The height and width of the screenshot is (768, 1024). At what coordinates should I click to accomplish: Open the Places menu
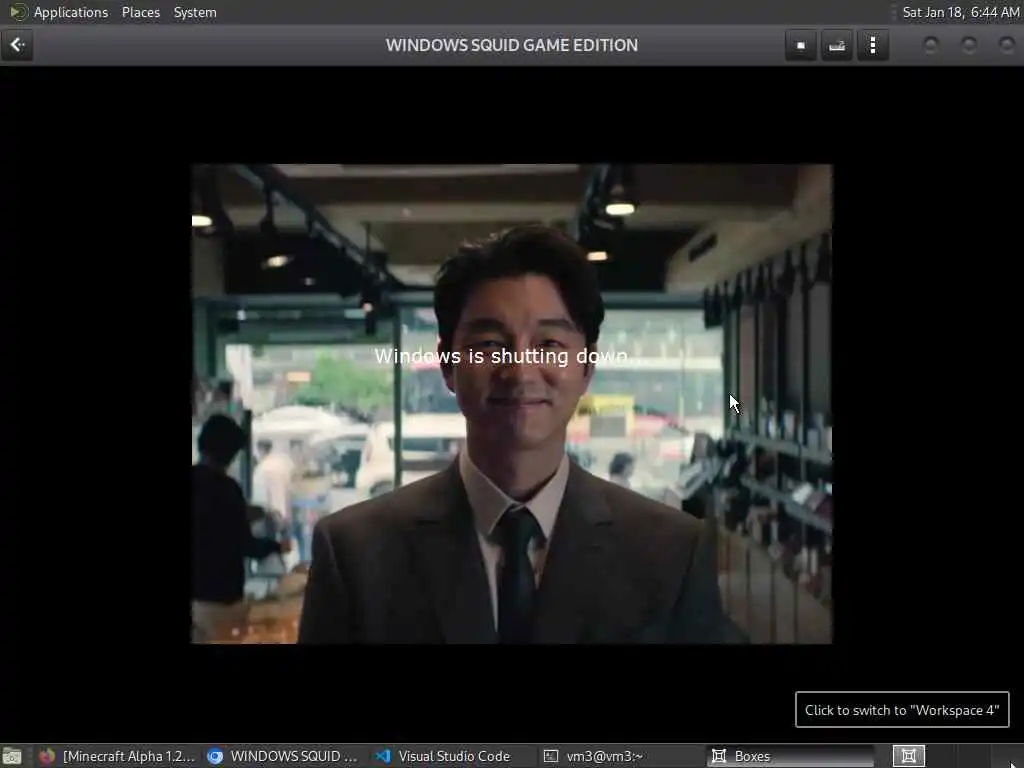pos(140,12)
